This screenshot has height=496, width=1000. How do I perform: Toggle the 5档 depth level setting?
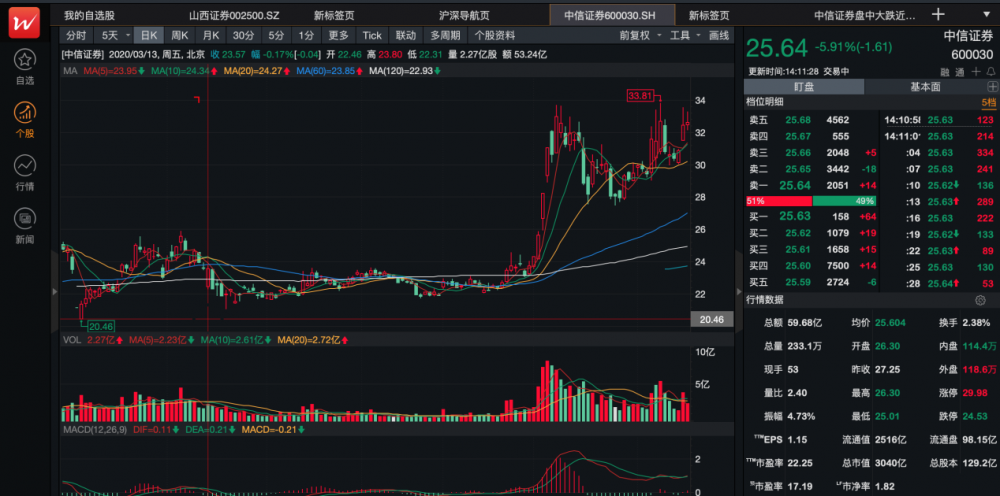click(x=989, y=103)
